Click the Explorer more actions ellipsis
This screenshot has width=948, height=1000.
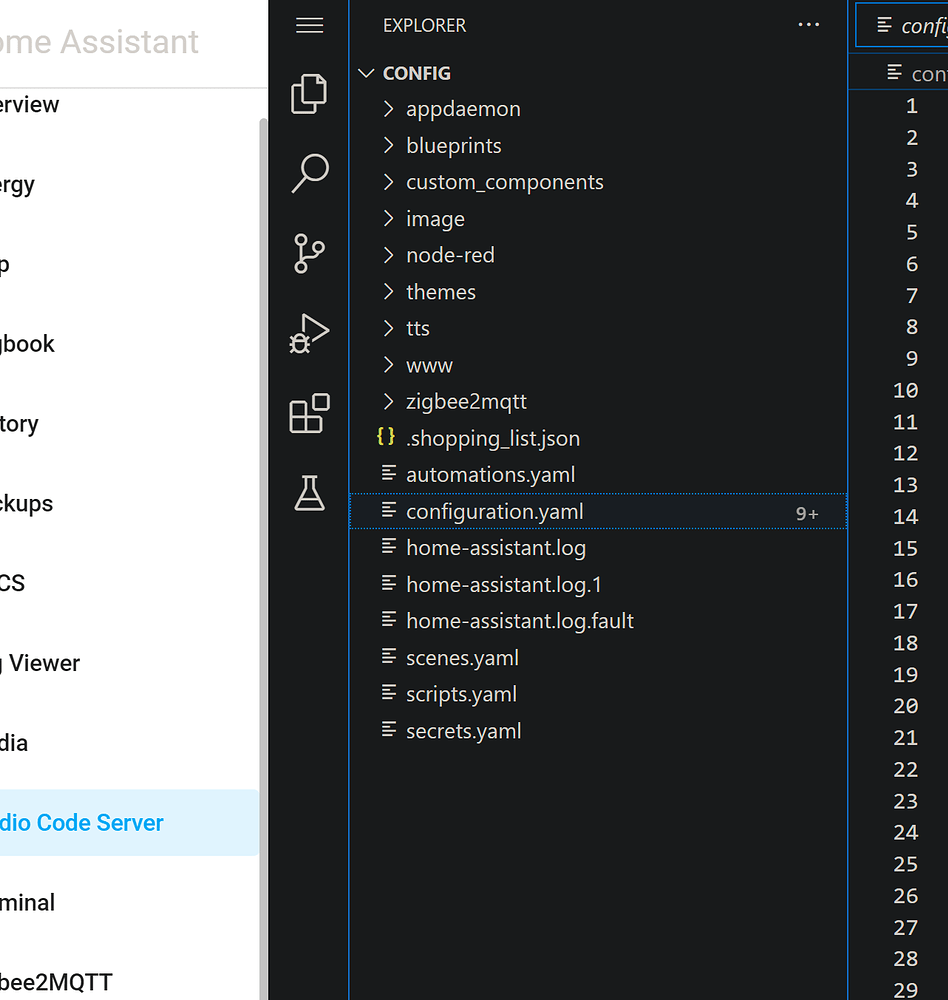808,26
